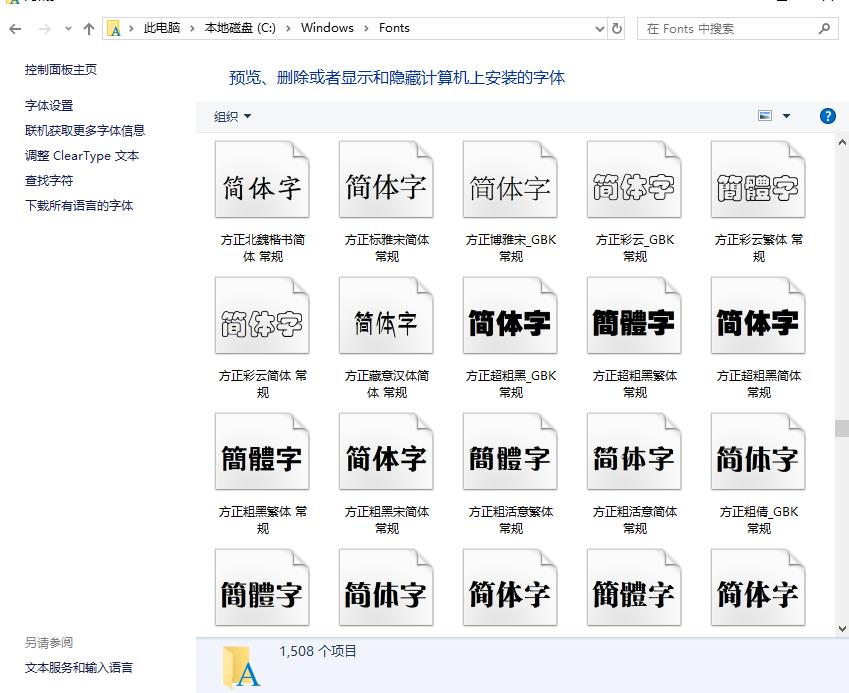849x693 pixels.
Task: Open 文本服务和输入语言 link
Action: 79,668
